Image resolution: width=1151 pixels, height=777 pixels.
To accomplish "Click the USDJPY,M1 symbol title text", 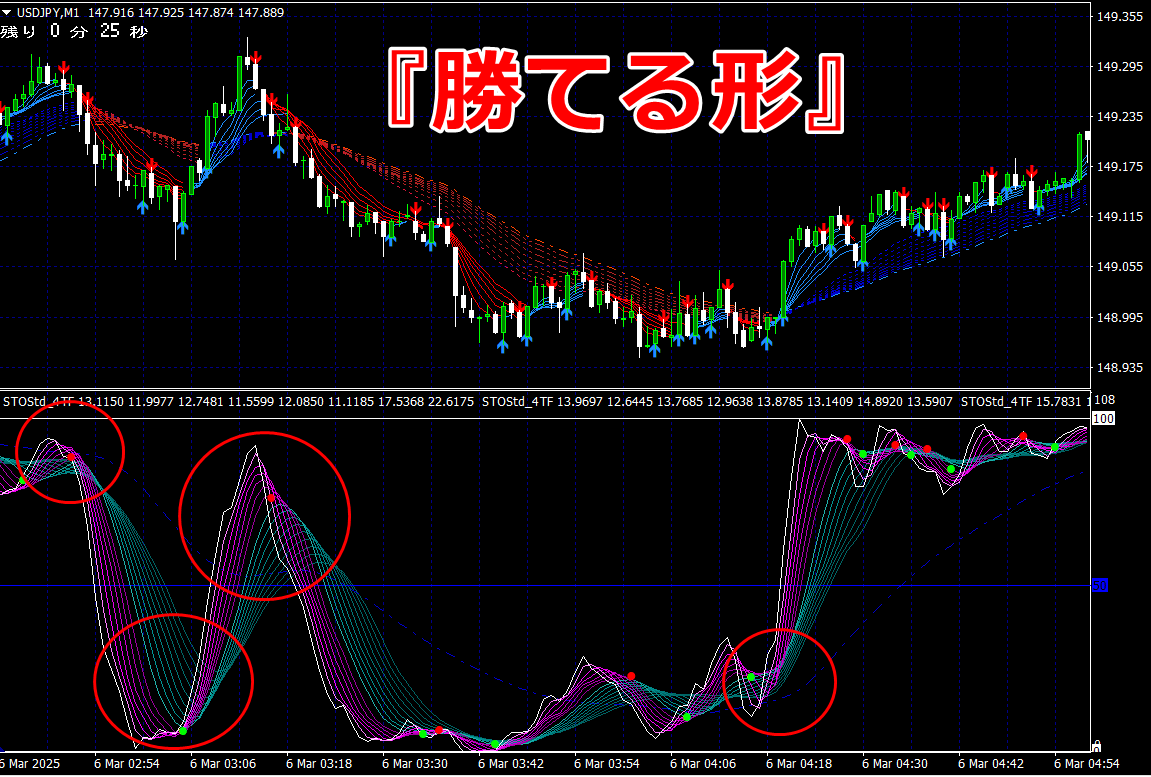I will pyautogui.click(x=48, y=12).
